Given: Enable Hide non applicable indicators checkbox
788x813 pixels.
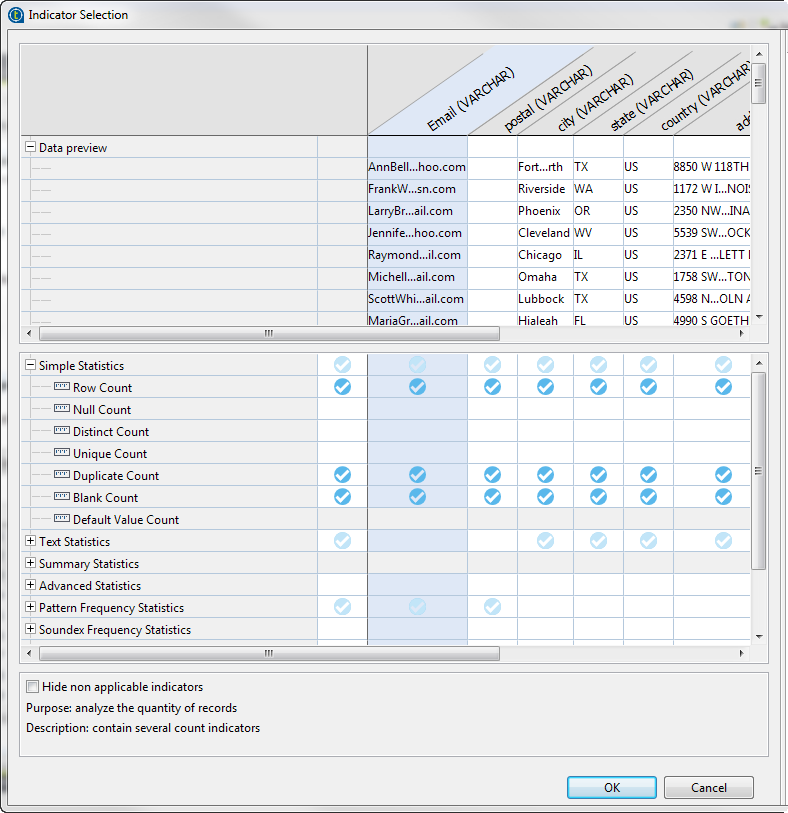Looking at the screenshot, I should (x=33, y=687).
